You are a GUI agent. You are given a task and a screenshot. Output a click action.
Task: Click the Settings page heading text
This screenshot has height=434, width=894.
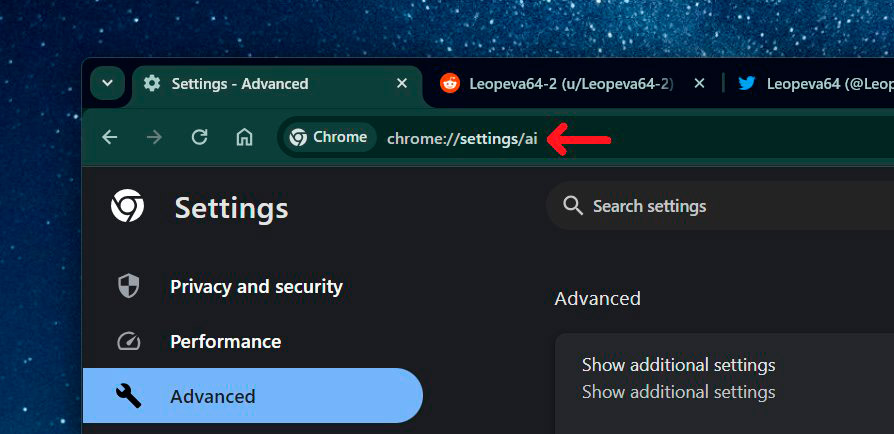(x=231, y=208)
